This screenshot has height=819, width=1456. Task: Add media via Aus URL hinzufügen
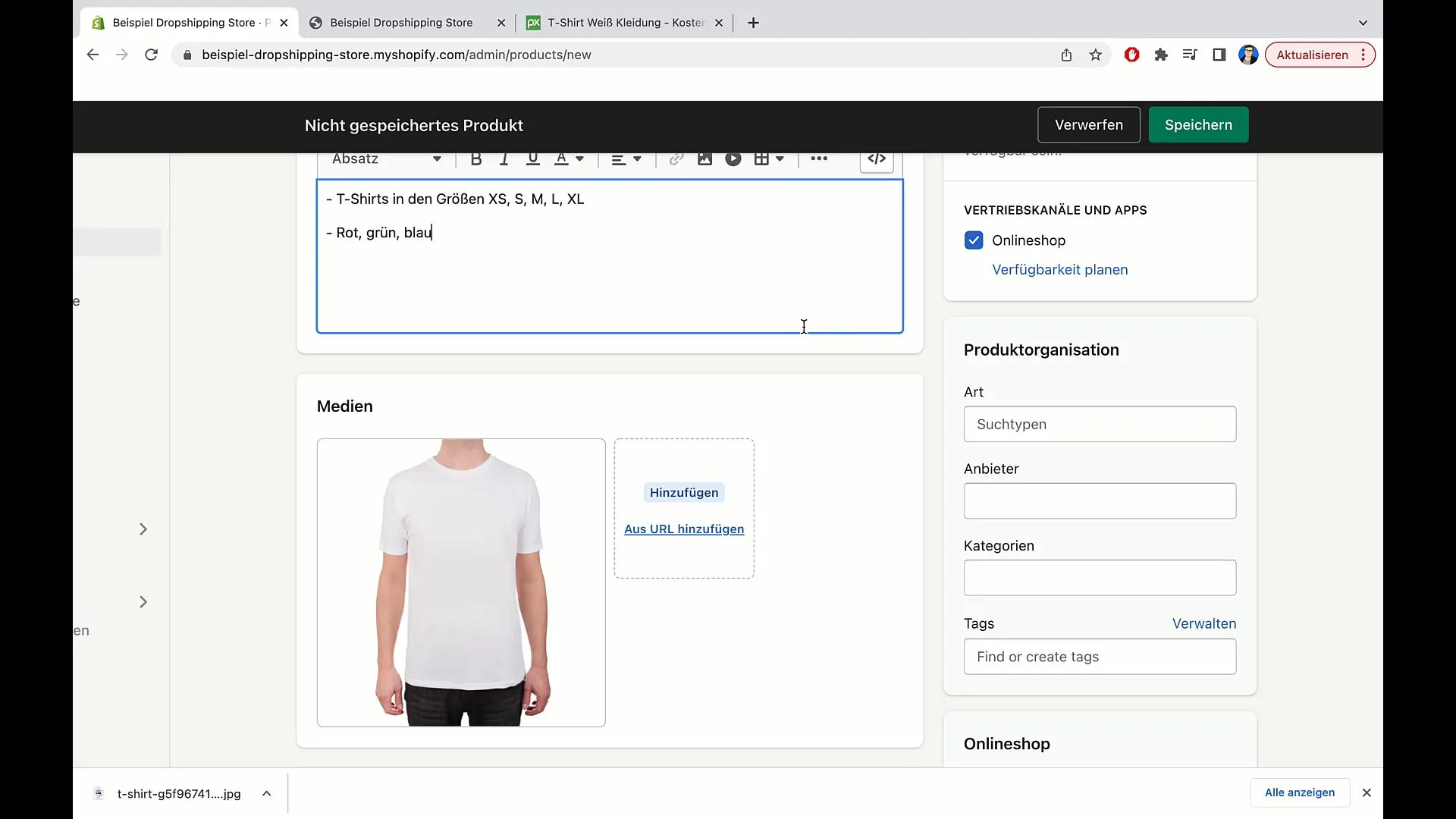coord(684,529)
